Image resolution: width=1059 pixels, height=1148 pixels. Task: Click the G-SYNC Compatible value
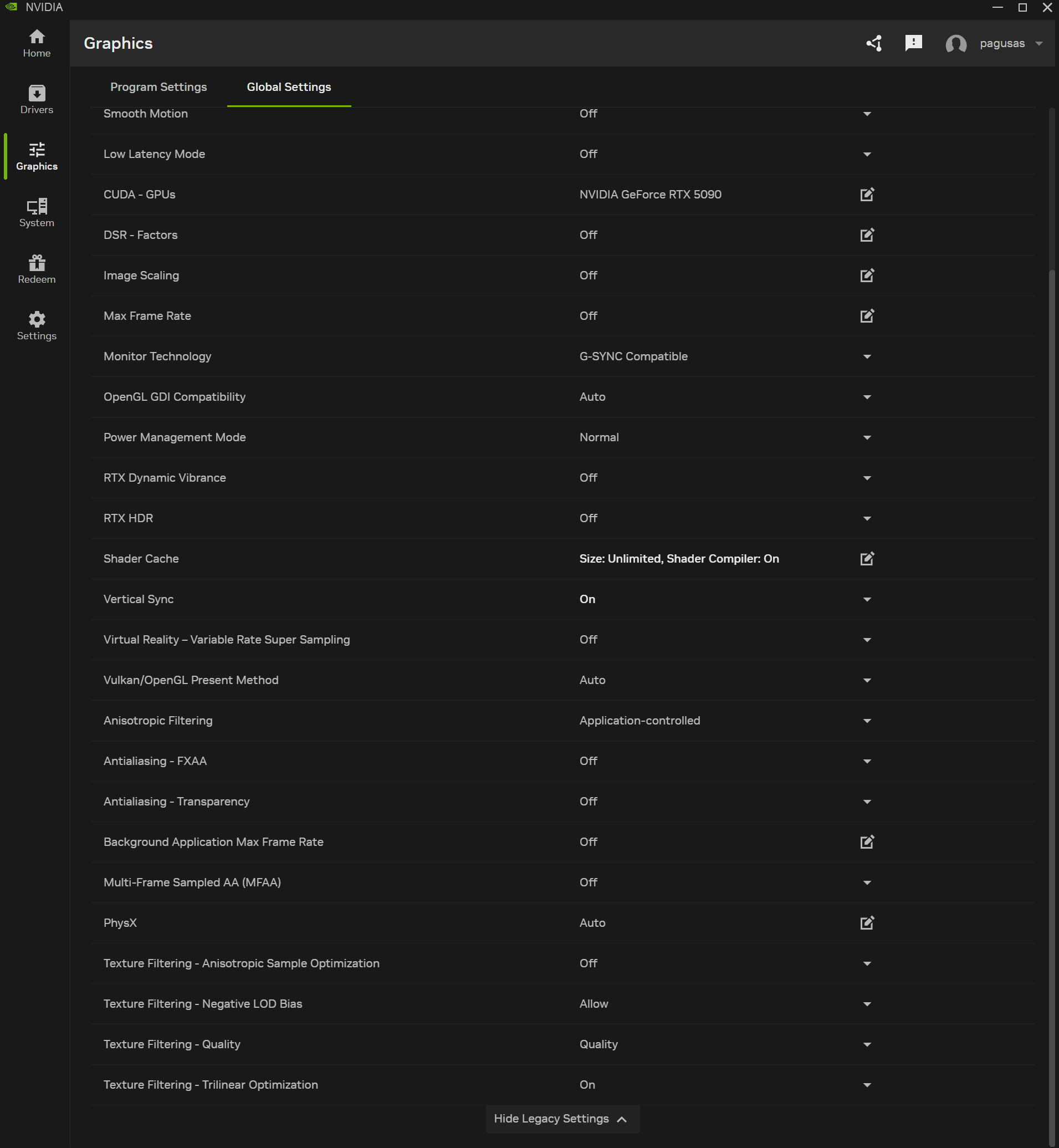(x=633, y=356)
